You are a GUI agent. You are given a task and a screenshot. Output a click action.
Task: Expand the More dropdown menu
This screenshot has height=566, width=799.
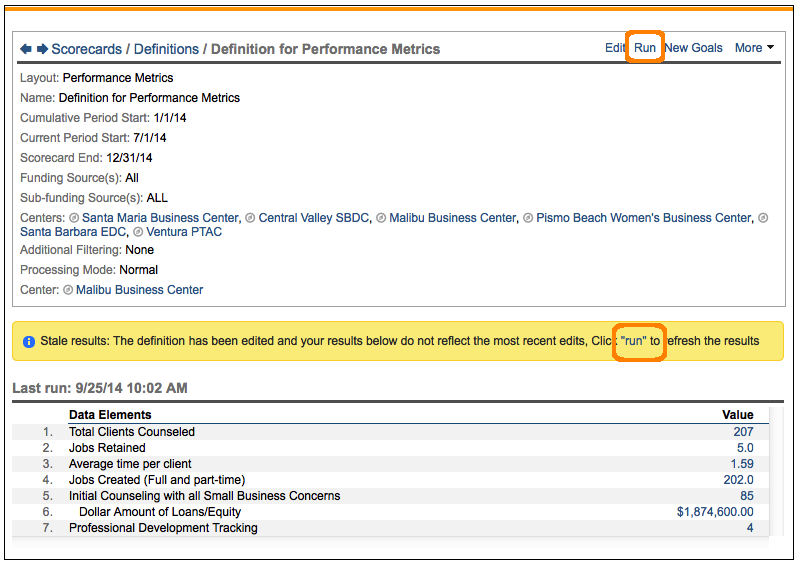coord(754,48)
